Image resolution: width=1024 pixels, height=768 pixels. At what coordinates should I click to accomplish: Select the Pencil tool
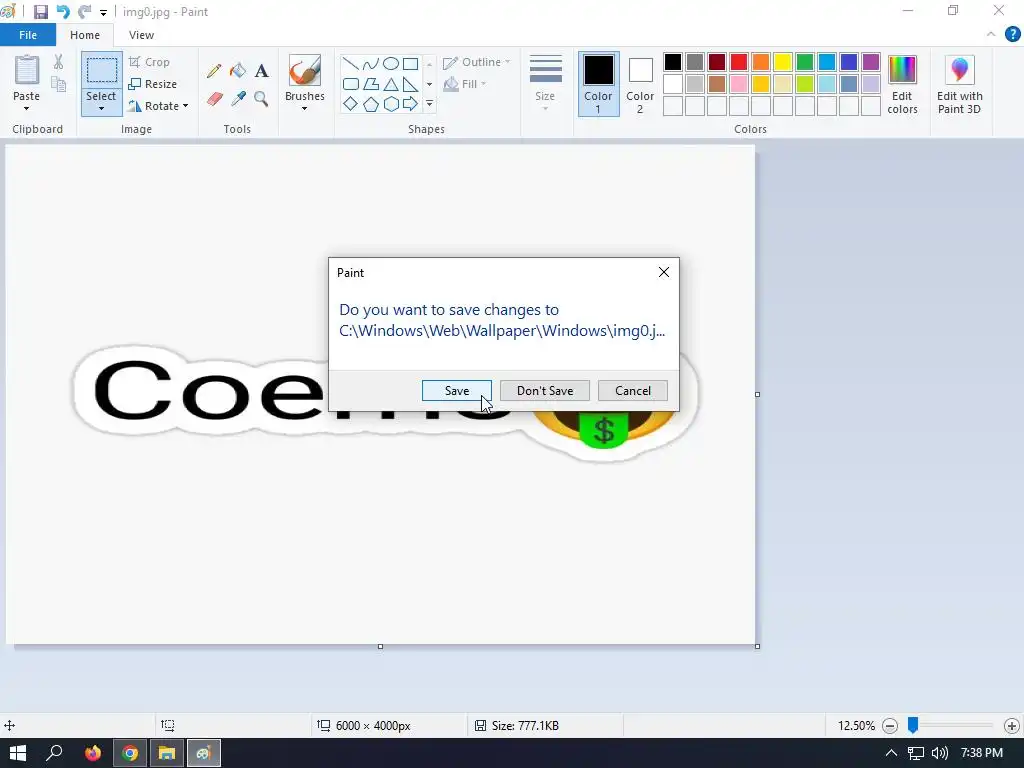(214, 71)
